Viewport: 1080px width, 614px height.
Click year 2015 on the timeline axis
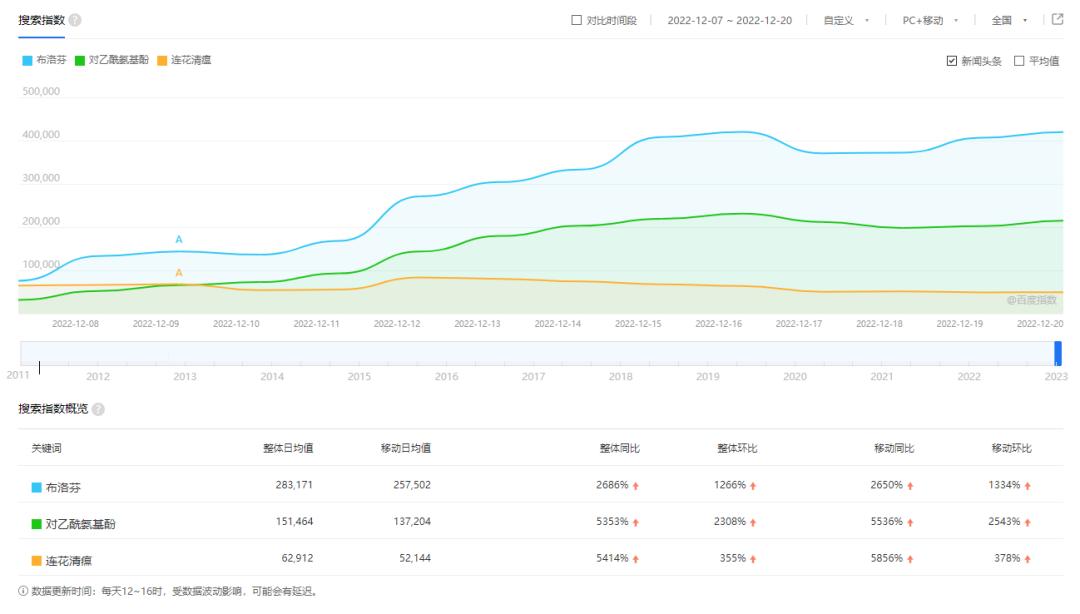pos(359,376)
